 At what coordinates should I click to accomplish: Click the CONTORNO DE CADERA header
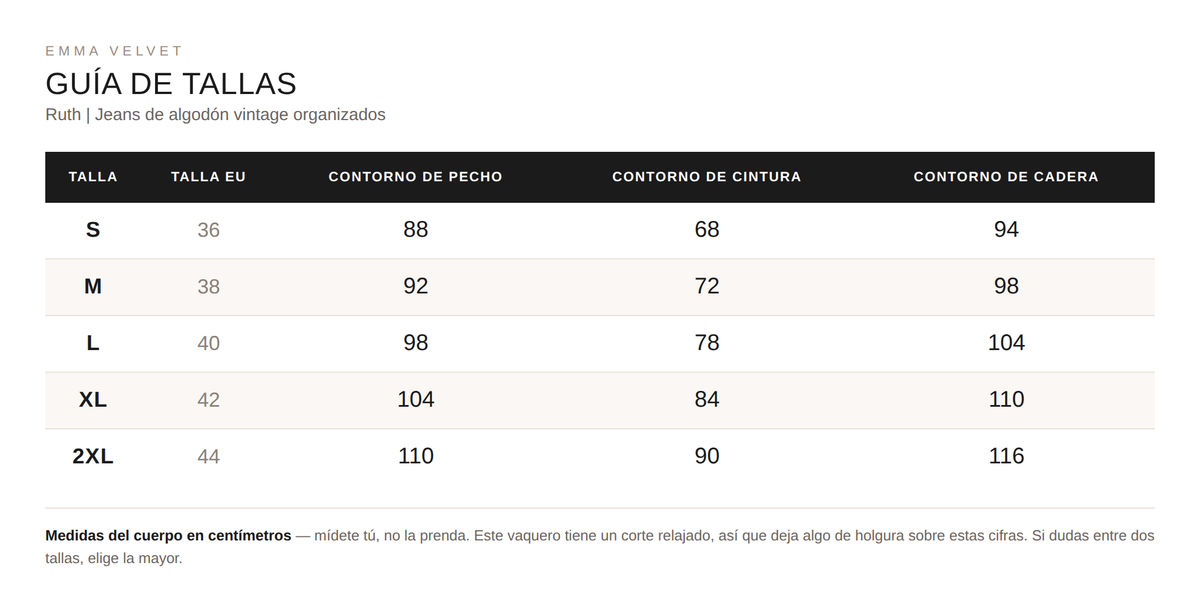click(x=1006, y=177)
